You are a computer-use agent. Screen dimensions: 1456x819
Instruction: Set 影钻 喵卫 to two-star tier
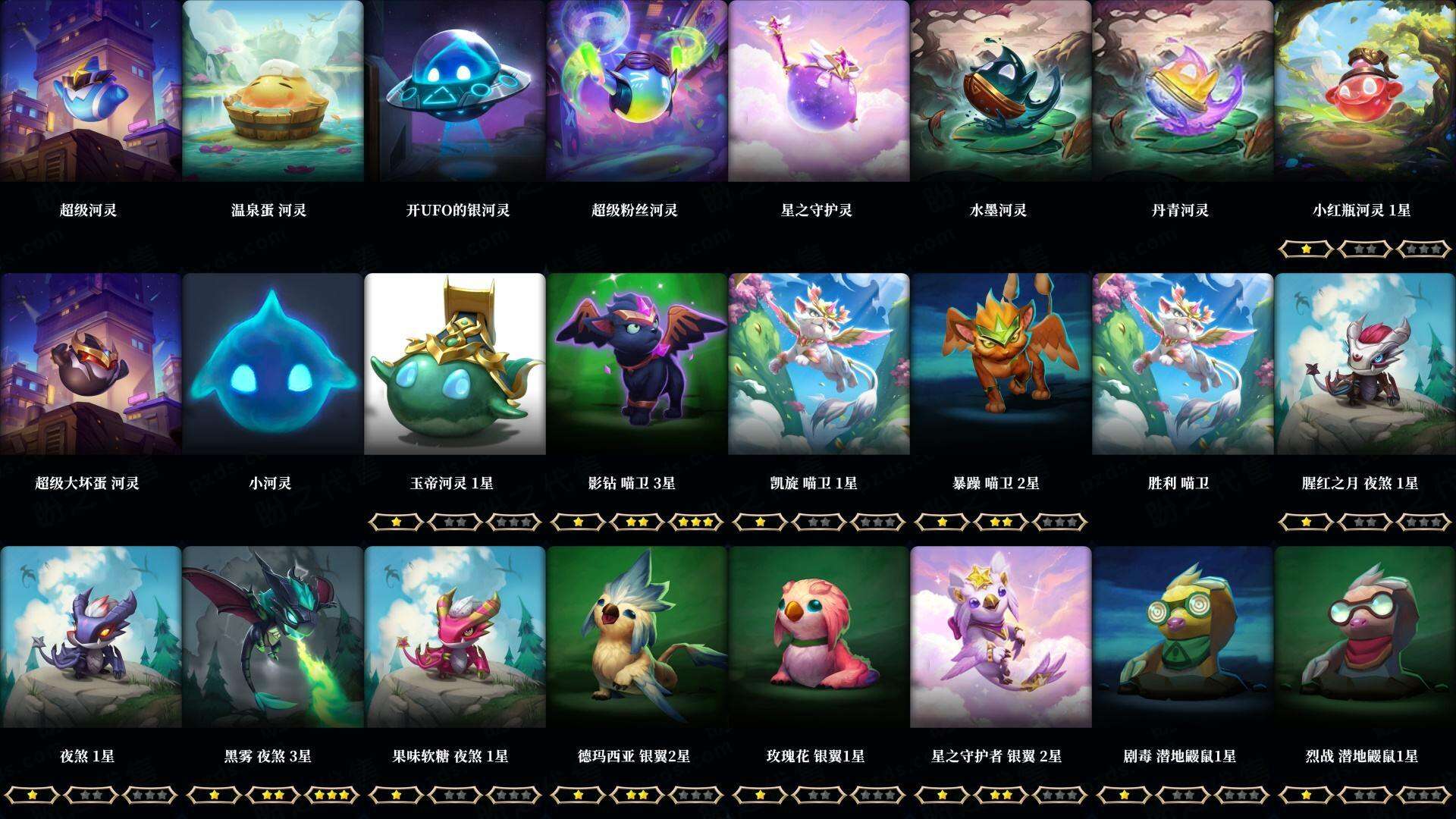637,522
